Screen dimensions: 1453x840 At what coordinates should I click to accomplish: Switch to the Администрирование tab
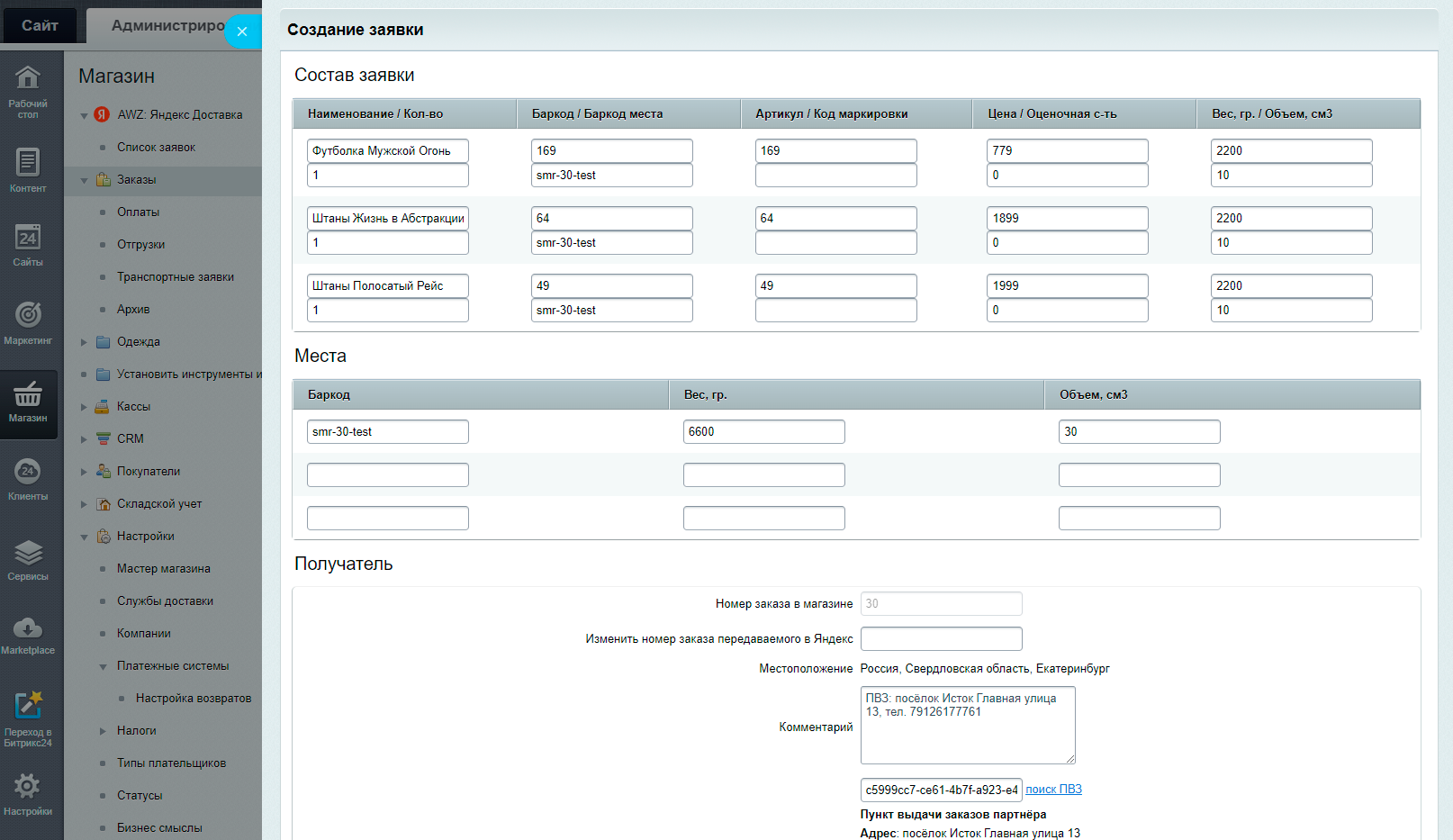(167, 25)
